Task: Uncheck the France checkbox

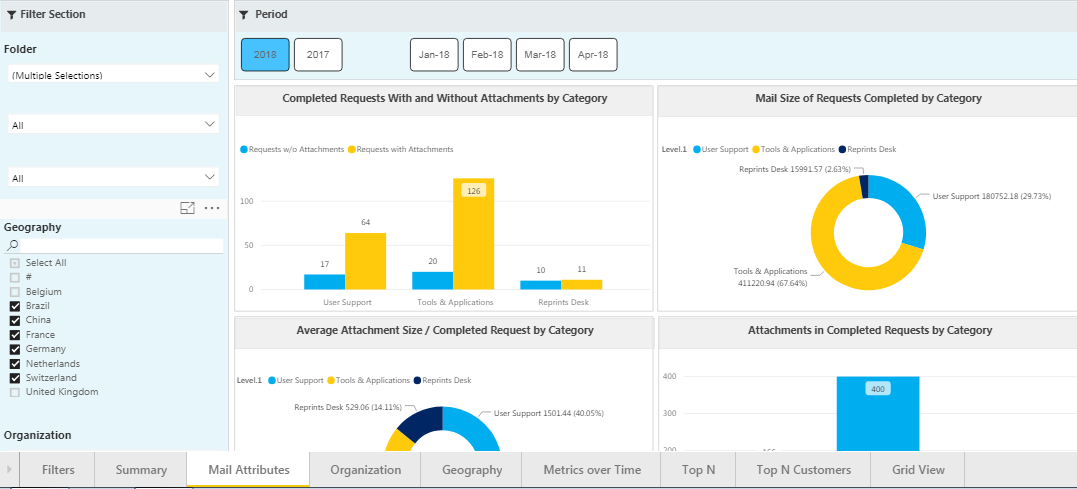Action: pyautogui.click(x=15, y=335)
